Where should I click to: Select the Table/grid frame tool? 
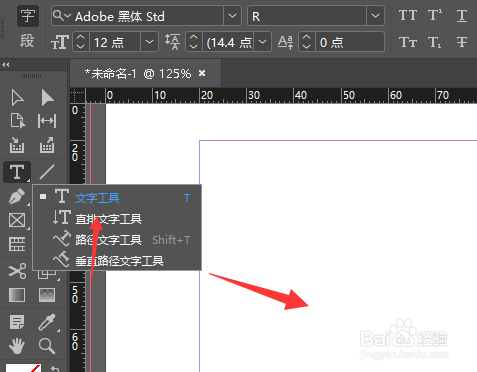[x=17, y=244]
